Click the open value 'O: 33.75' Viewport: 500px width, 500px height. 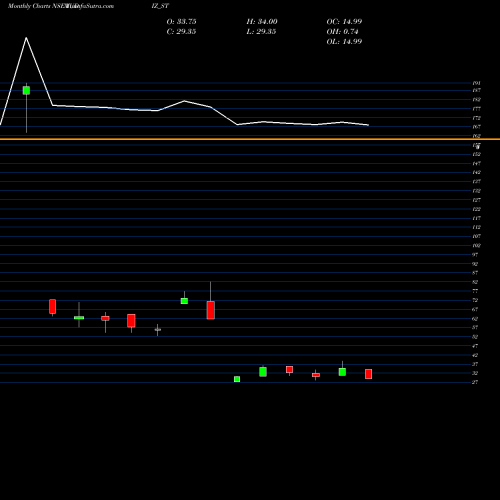pos(181,22)
